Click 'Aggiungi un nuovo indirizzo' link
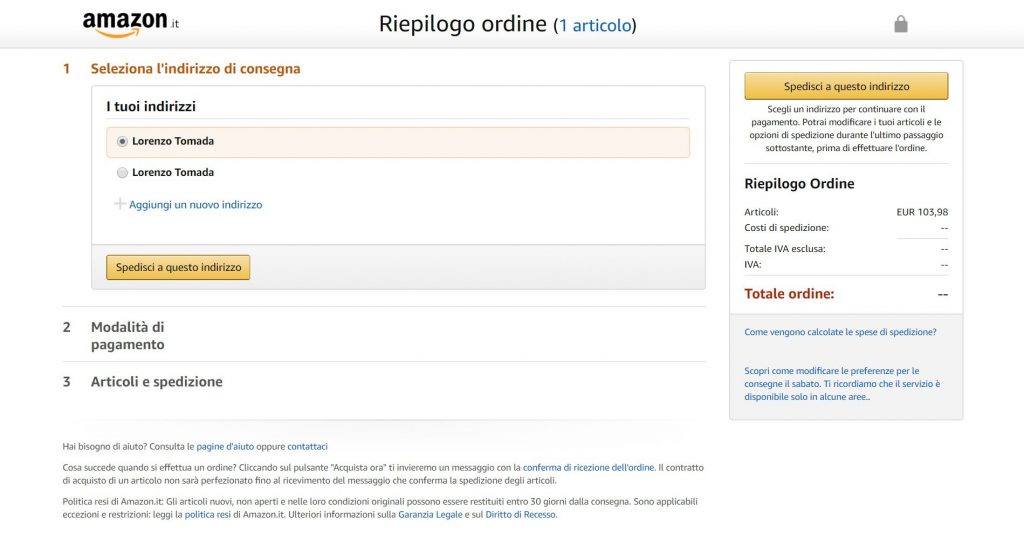The image size is (1024, 544). (195, 205)
